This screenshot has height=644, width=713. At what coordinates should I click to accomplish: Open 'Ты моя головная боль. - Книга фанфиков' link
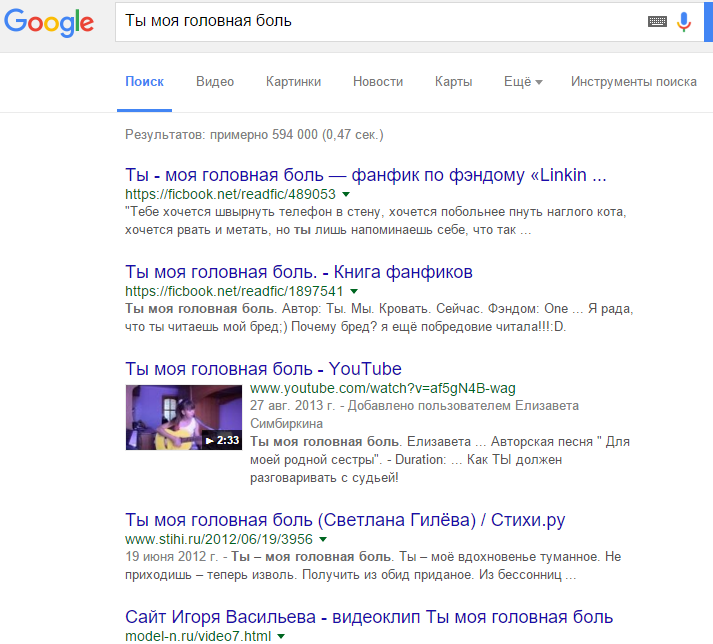point(299,272)
